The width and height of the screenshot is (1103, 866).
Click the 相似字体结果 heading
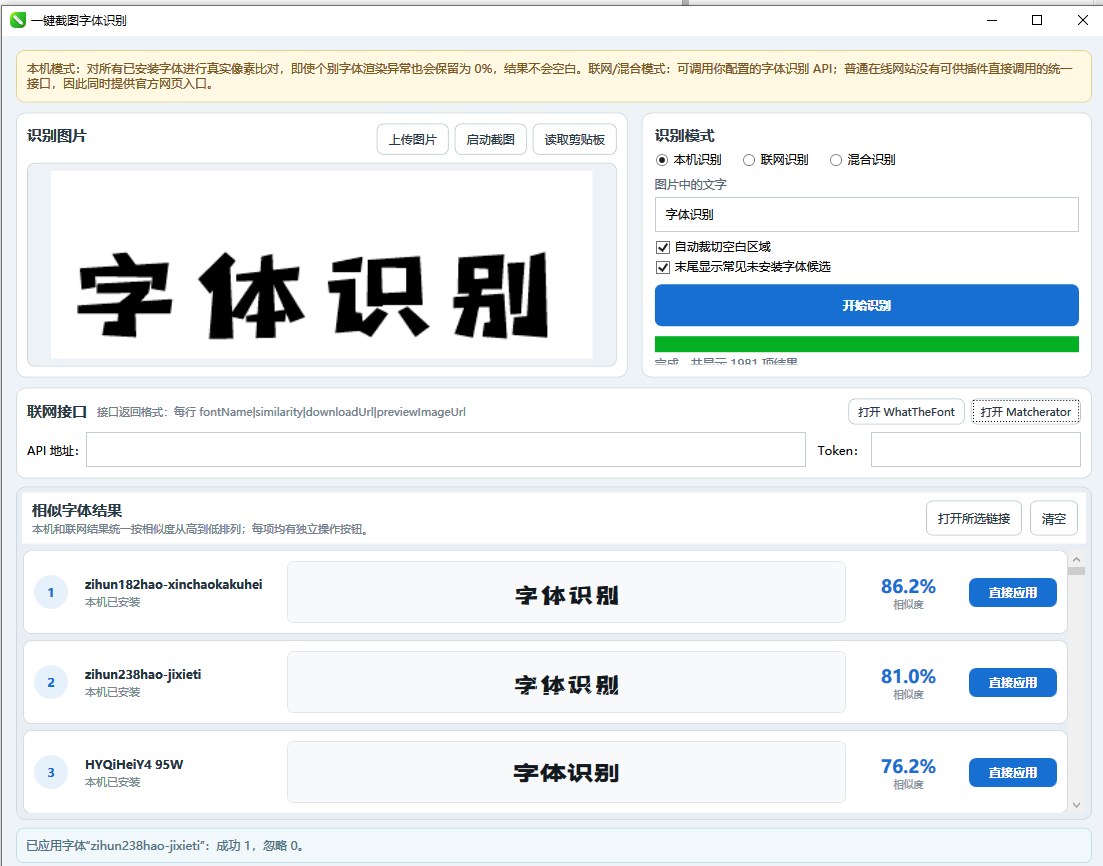pyautogui.click(x=77, y=511)
